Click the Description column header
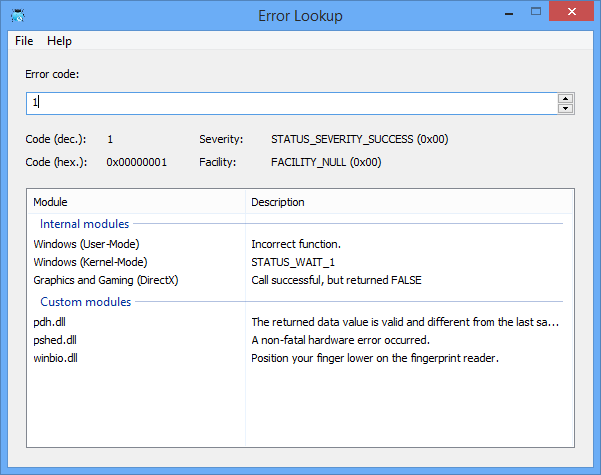601x475 pixels. pos(409,202)
